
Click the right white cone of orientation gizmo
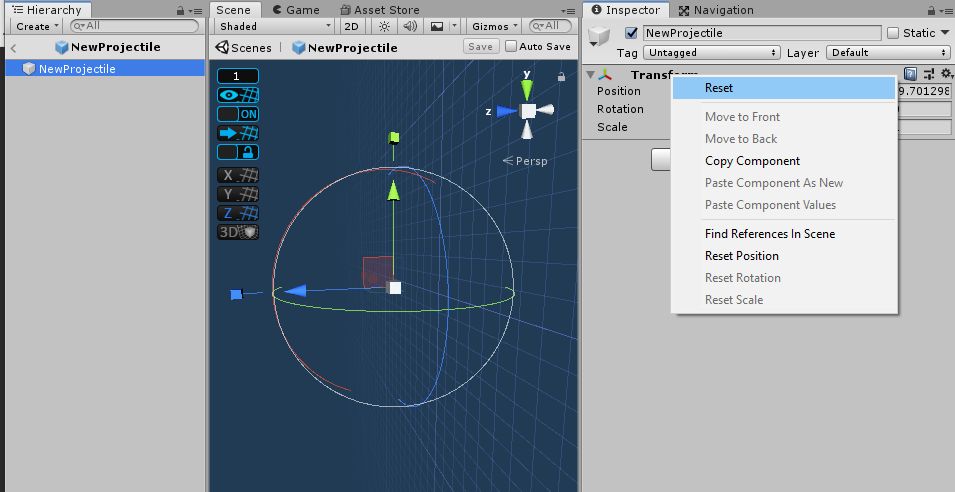546,110
